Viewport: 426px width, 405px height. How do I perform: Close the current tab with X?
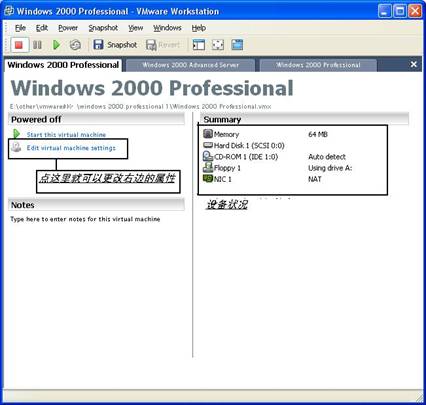point(414,64)
